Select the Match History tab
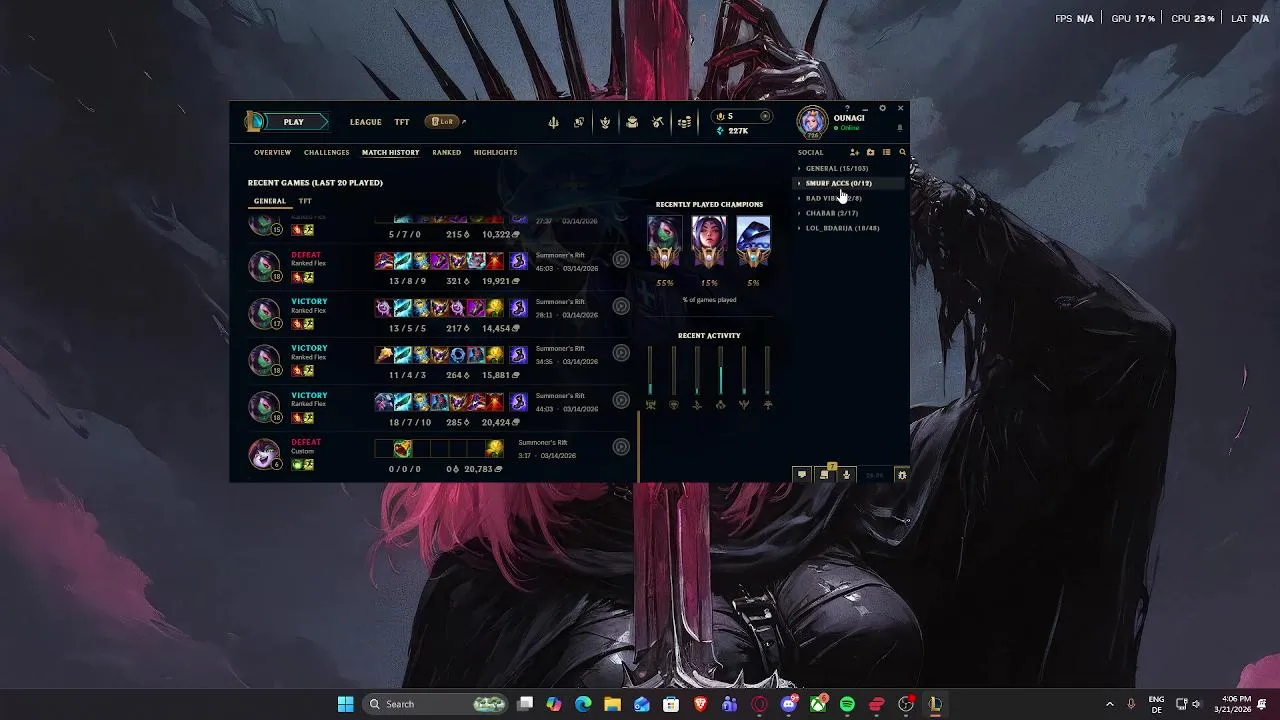Viewport: 1280px width, 720px height. click(390, 152)
